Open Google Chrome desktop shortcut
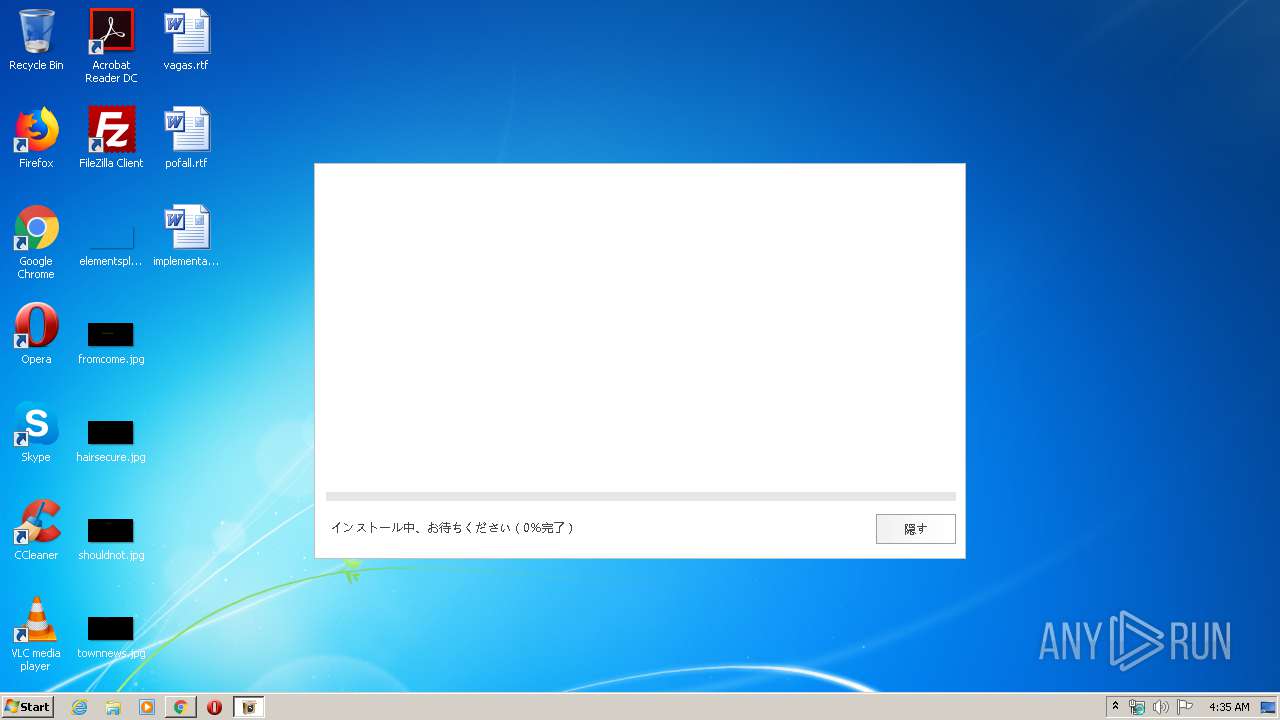Viewport: 1280px width, 720px height. [36, 242]
